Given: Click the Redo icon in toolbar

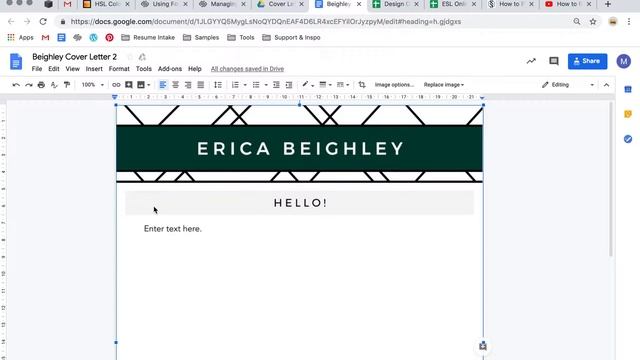Looking at the screenshot, I should point(29,85).
